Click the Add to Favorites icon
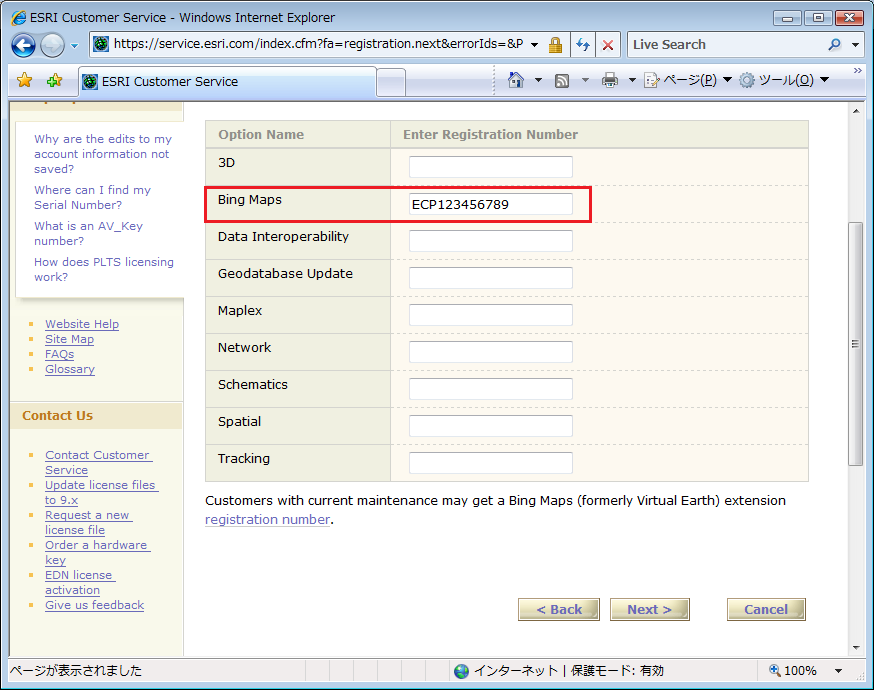The width and height of the screenshot is (874, 690). (x=54, y=81)
